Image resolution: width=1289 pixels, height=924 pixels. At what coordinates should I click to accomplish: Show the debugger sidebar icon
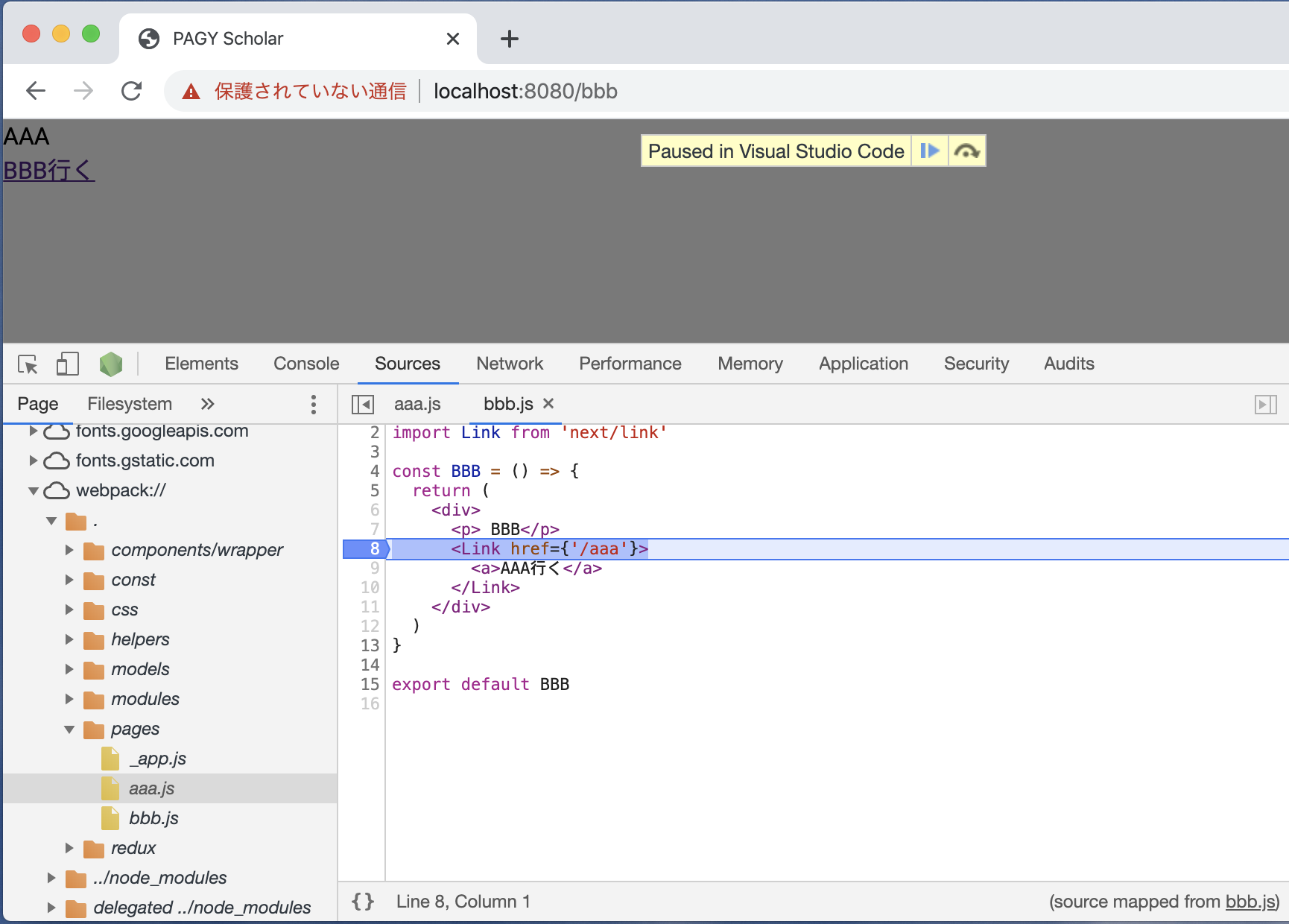1265,404
